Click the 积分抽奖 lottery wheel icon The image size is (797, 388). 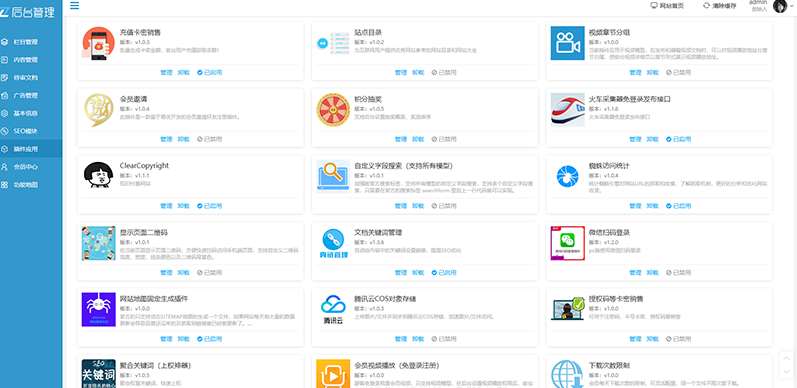pos(333,110)
